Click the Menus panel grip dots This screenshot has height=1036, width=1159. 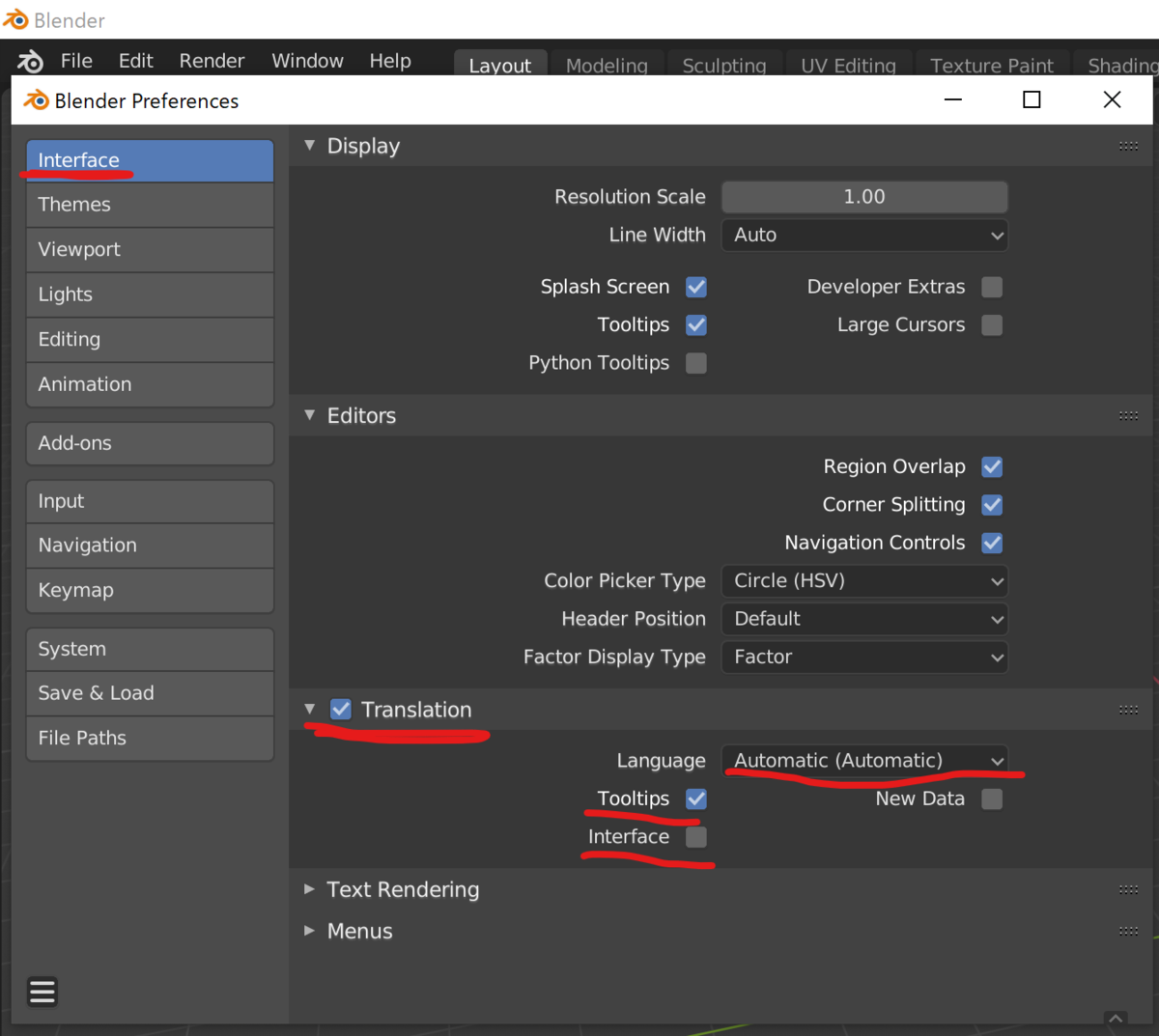1128,931
